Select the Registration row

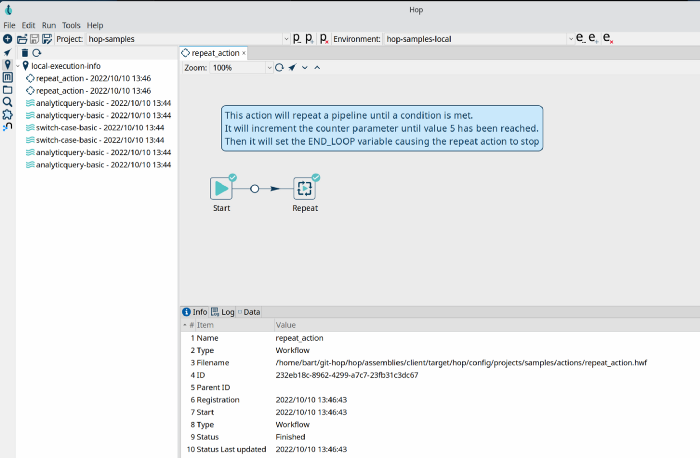440,400
